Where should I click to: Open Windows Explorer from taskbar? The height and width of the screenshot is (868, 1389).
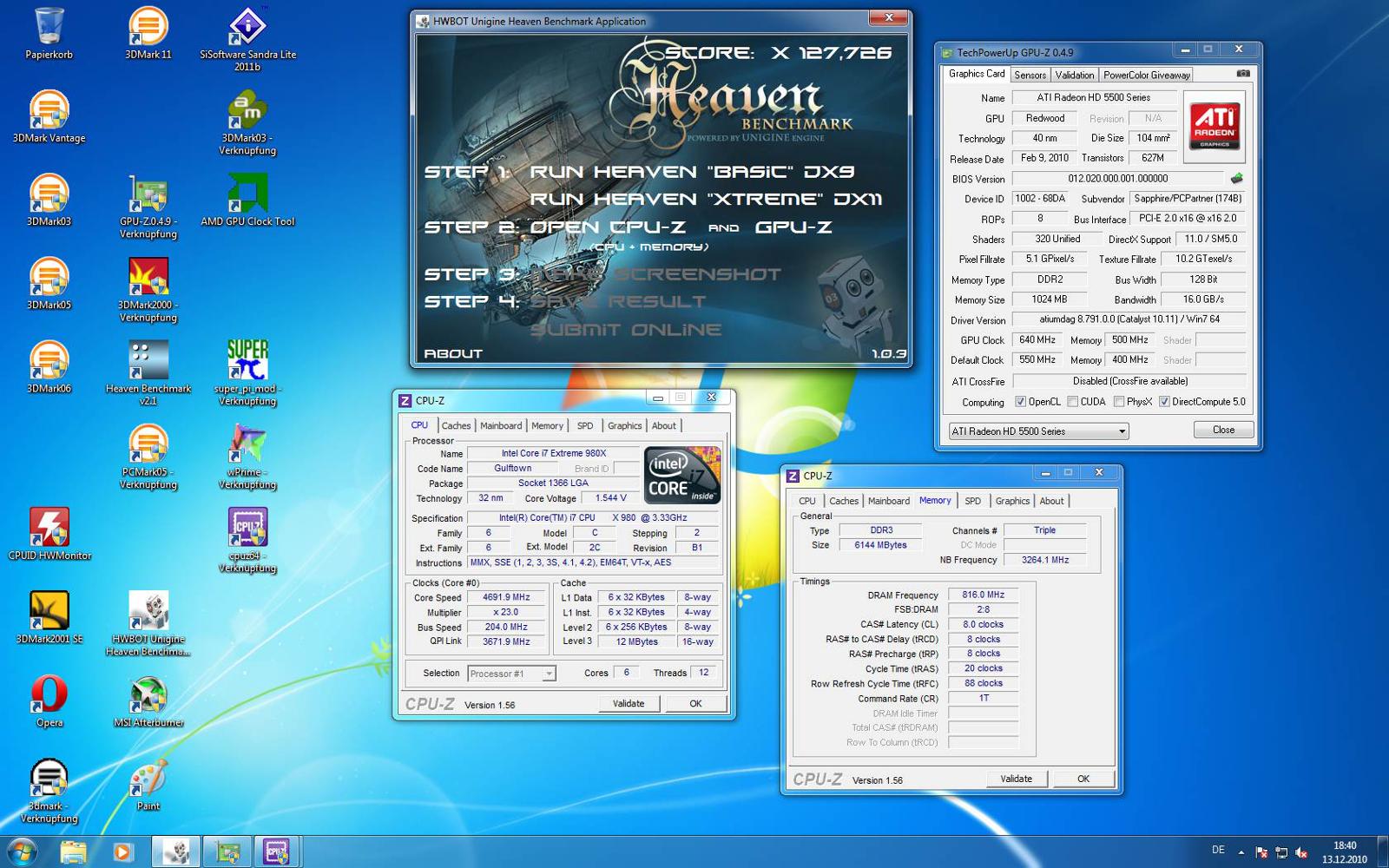click(74, 852)
